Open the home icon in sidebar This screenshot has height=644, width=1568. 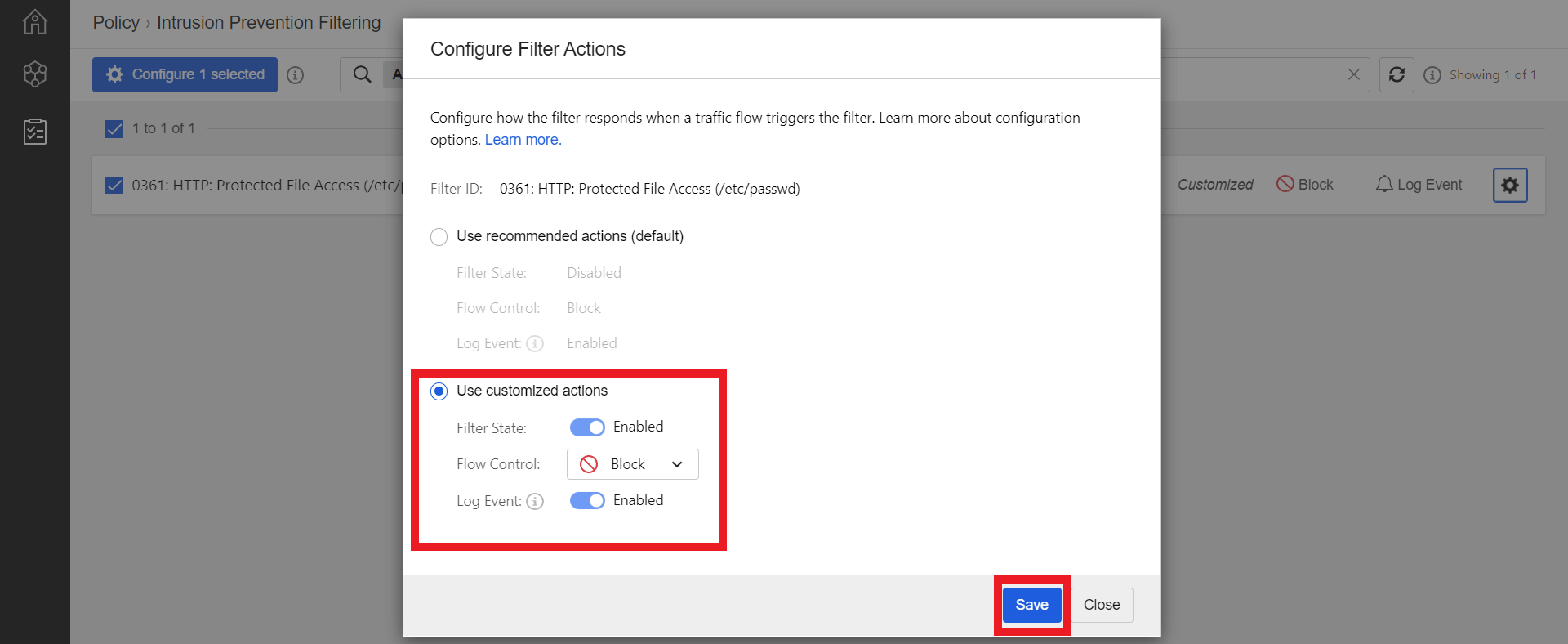click(35, 21)
